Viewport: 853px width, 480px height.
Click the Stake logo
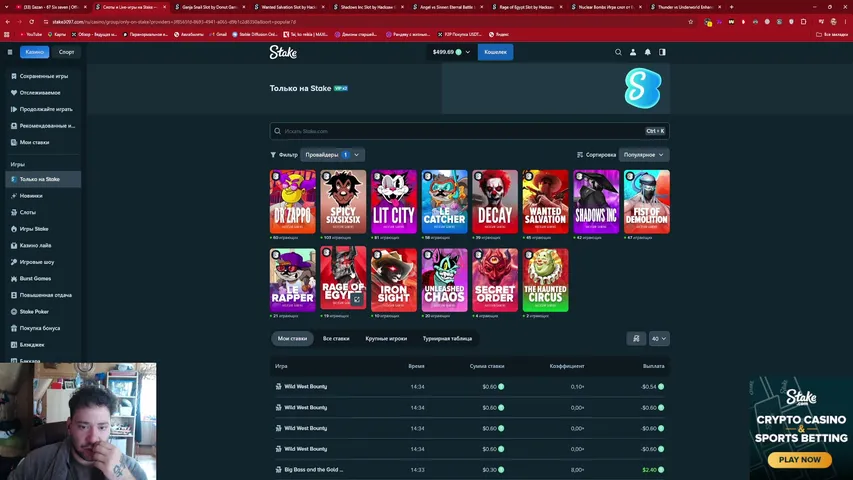pos(283,52)
